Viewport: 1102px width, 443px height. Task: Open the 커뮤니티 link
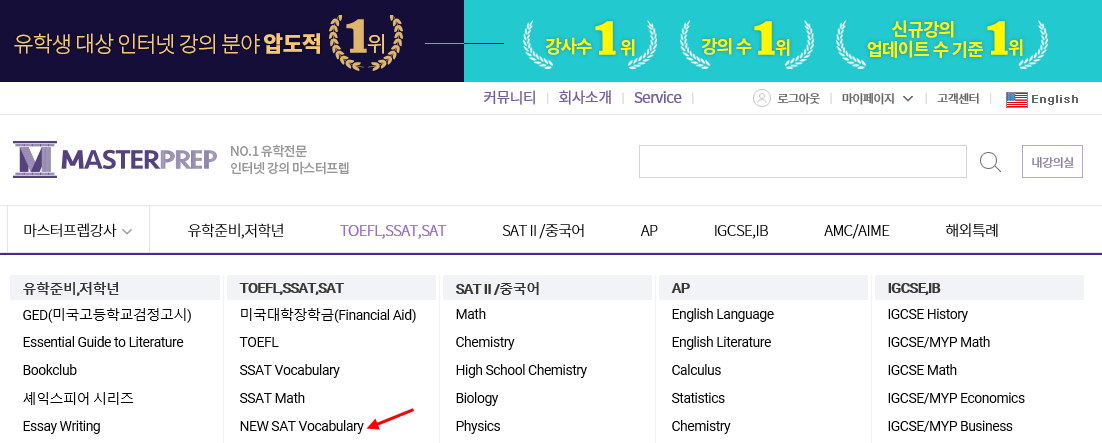point(510,98)
